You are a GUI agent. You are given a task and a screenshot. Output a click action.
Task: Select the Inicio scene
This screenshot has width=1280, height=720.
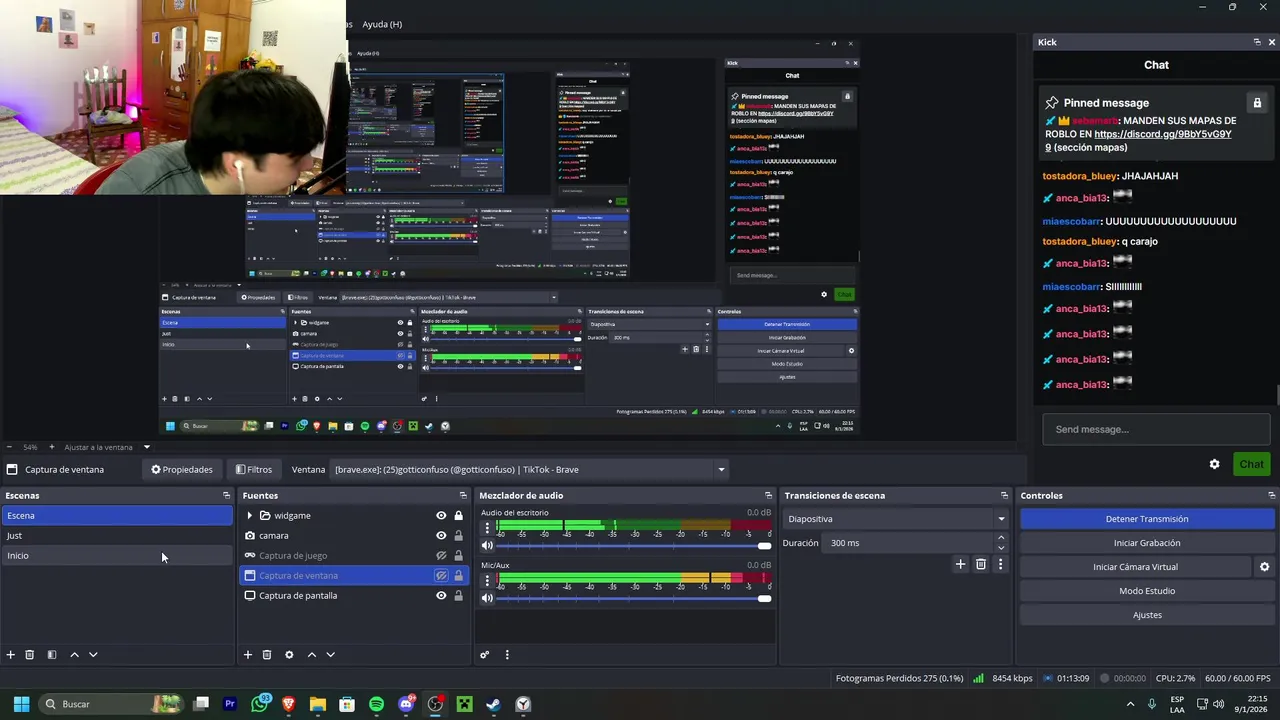[117, 555]
